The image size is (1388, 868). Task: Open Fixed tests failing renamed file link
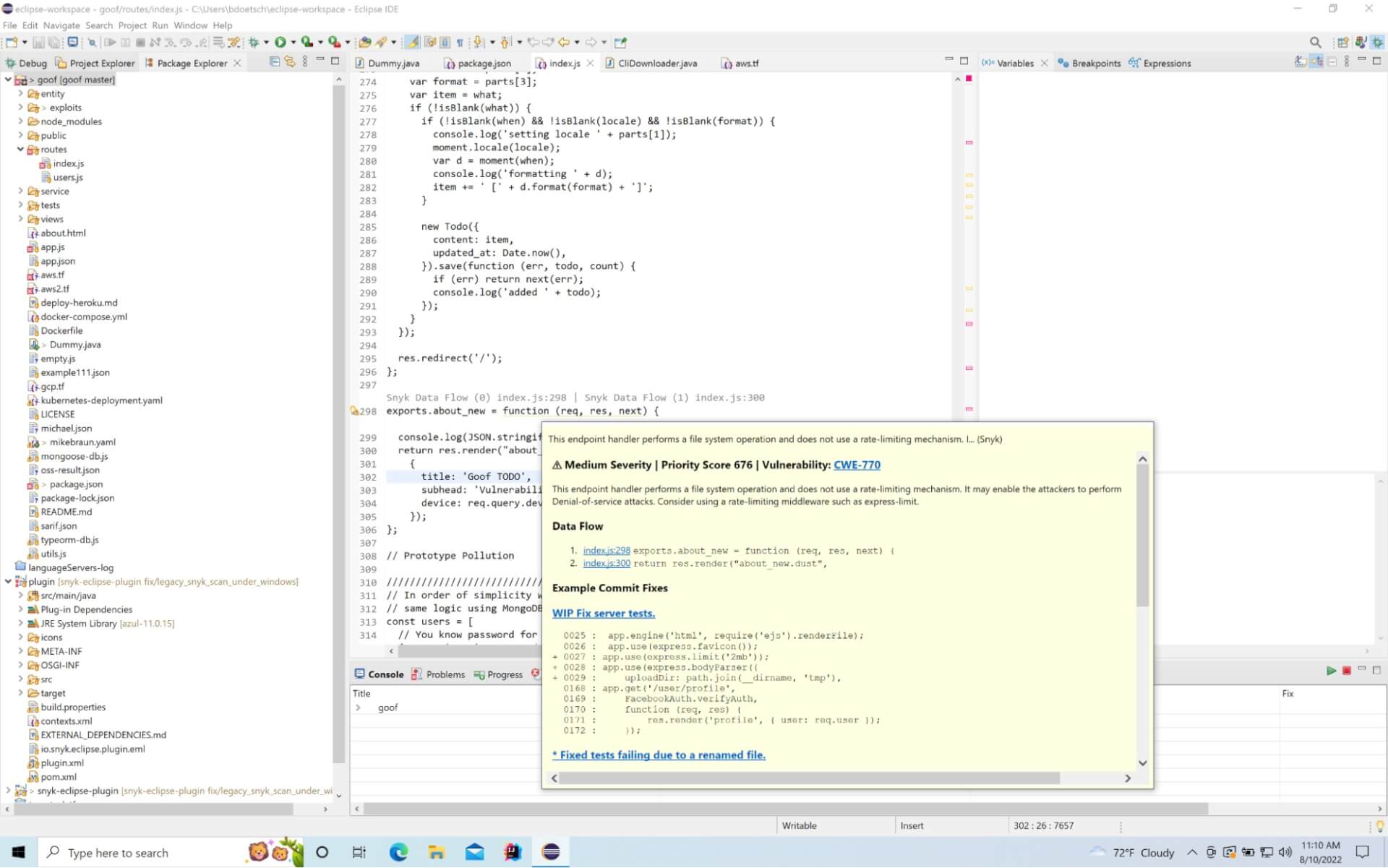(x=659, y=755)
